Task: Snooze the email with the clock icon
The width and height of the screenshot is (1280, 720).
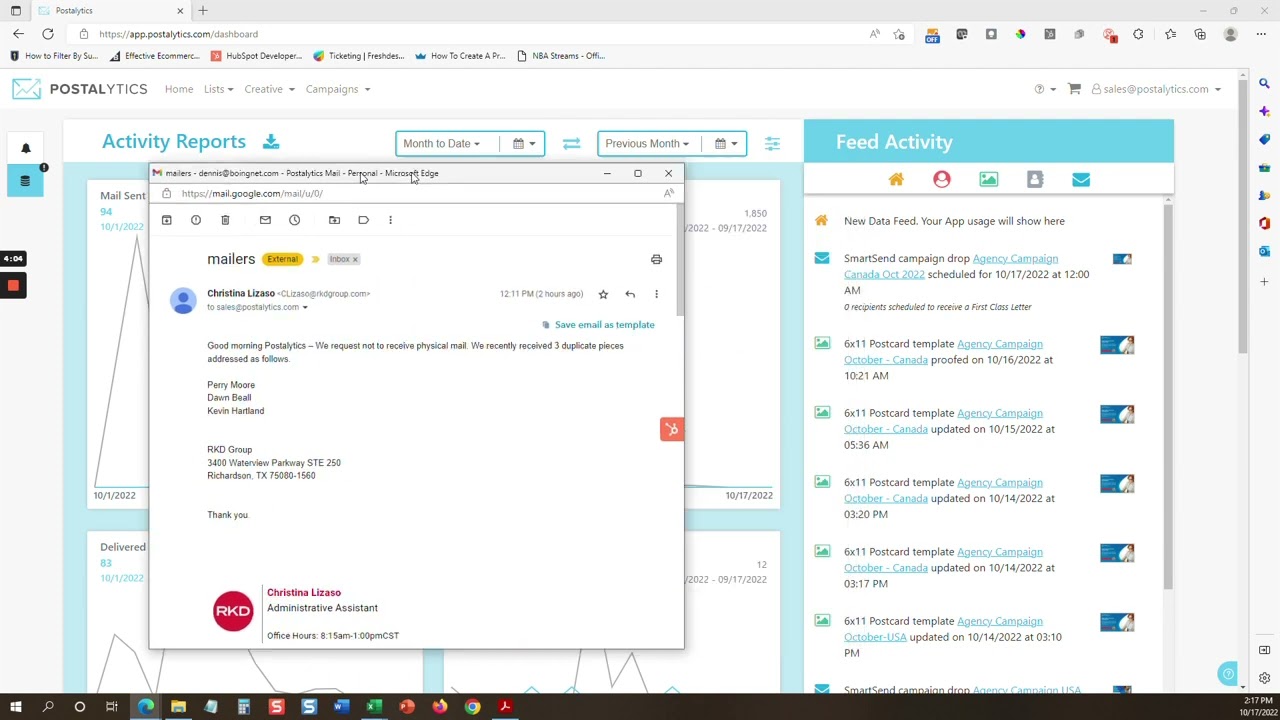Action: pyautogui.click(x=294, y=220)
